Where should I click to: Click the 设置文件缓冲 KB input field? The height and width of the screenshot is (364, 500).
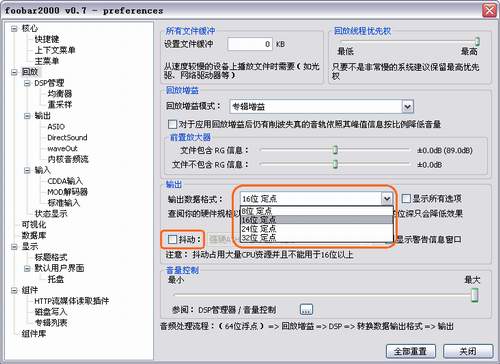(250, 44)
